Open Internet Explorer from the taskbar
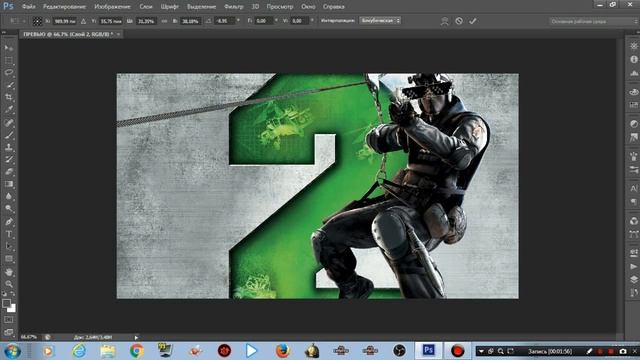This screenshot has width=640, height=360. (x=79, y=351)
